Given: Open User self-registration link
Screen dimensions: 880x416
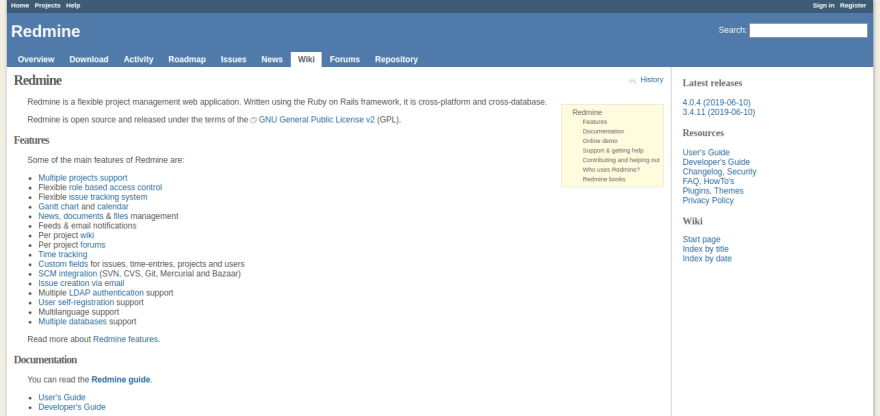Looking at the screenshot, I should coord(76,302).
